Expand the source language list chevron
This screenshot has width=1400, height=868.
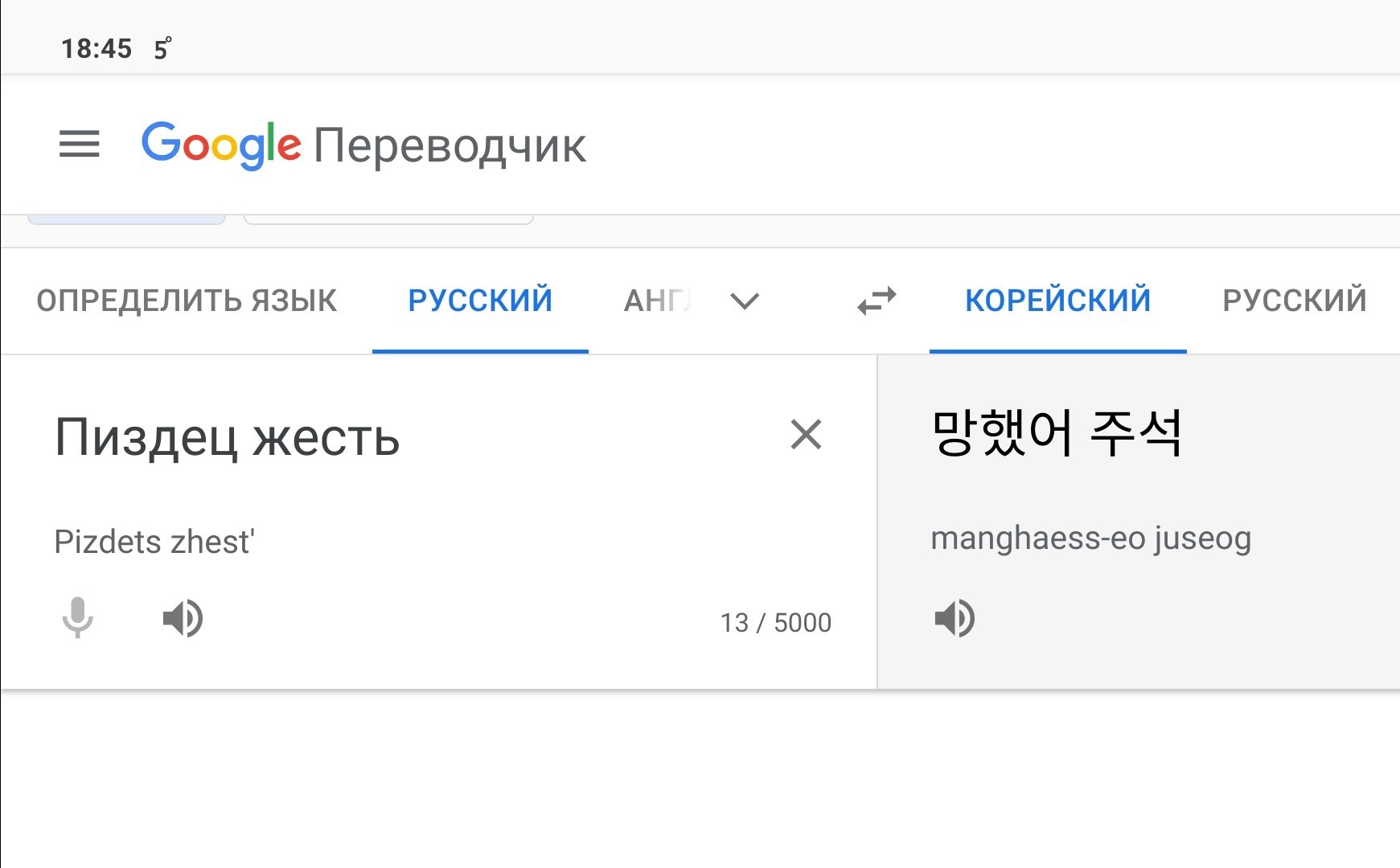(x=745, y=301)
